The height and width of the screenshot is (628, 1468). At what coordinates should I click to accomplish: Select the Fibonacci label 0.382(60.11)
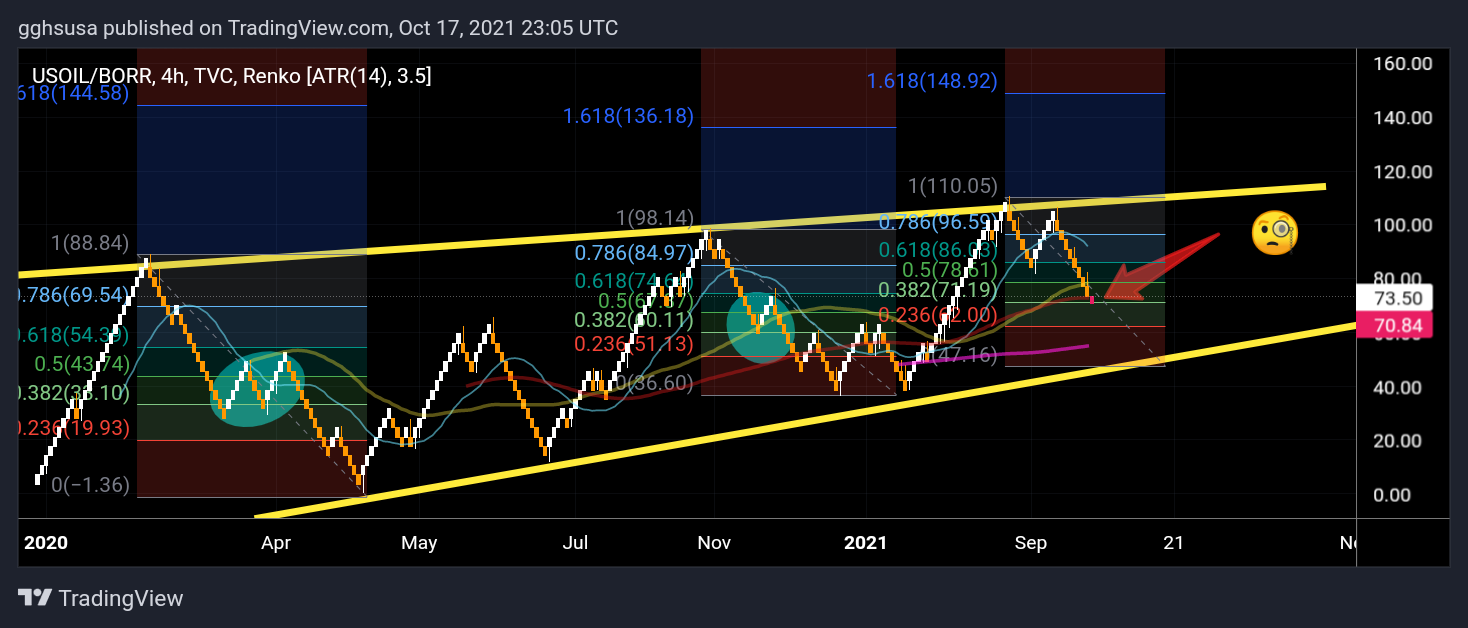pyautogui.click(x=633, y=321)
